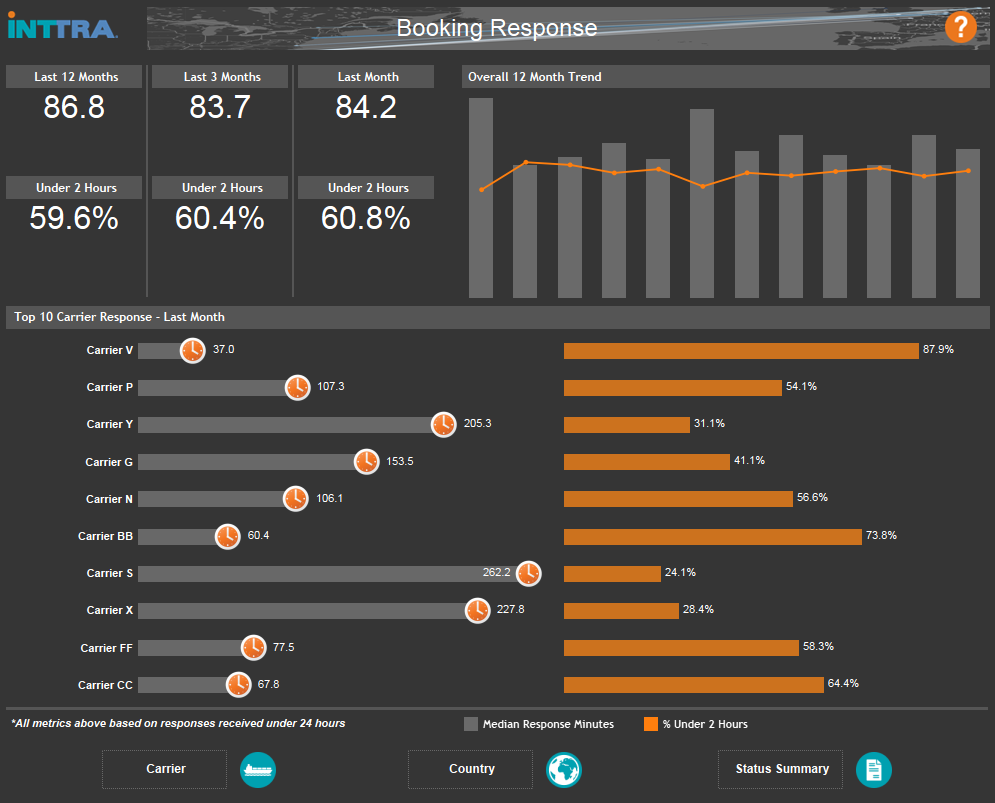This screenshot has width=995, height=803.
Task: Click Carrier V clock marker
Action: pyautogui.click(x=192, y=350)
